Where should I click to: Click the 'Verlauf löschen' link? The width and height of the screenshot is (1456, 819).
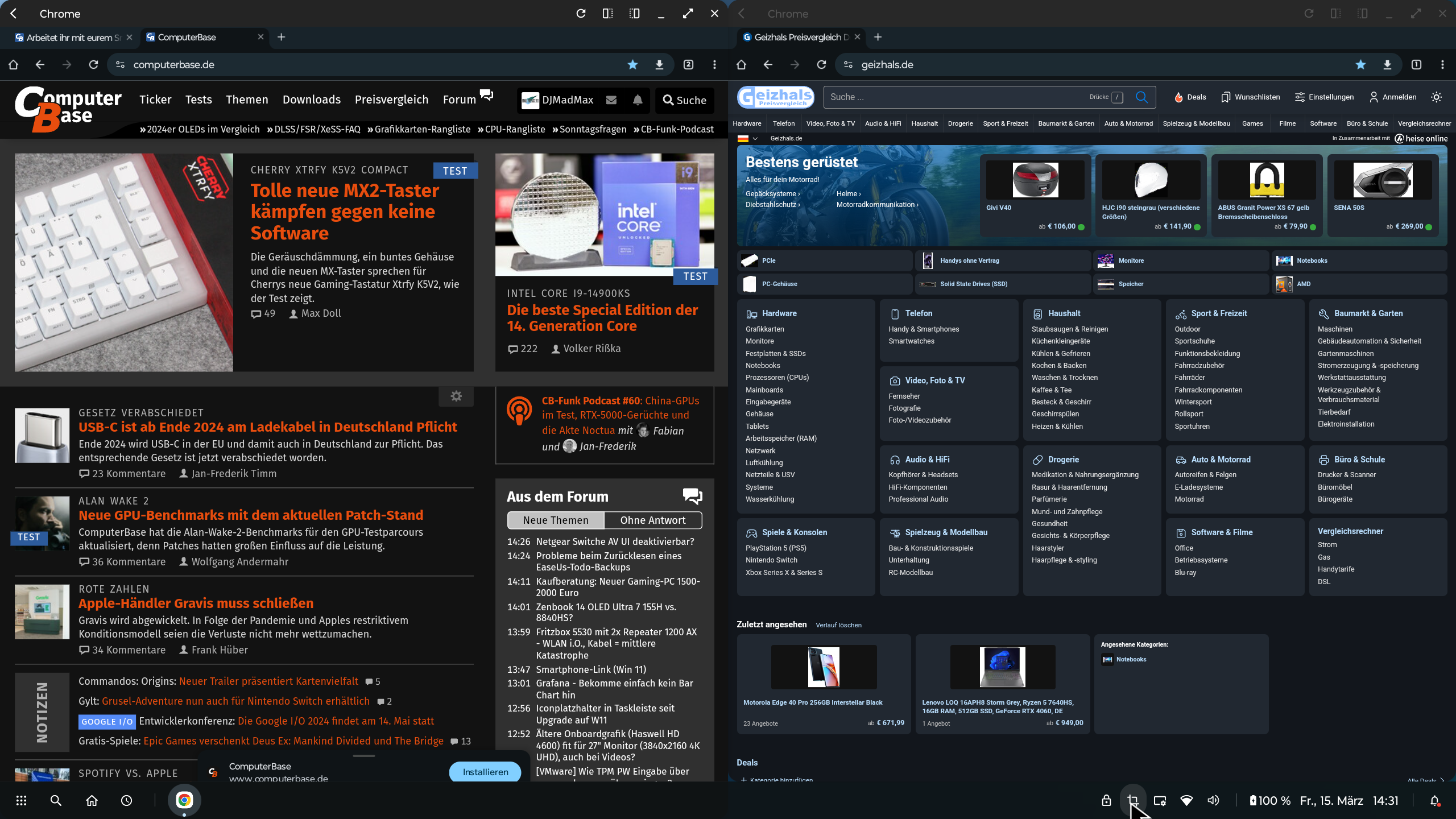(x=838, y=625)
